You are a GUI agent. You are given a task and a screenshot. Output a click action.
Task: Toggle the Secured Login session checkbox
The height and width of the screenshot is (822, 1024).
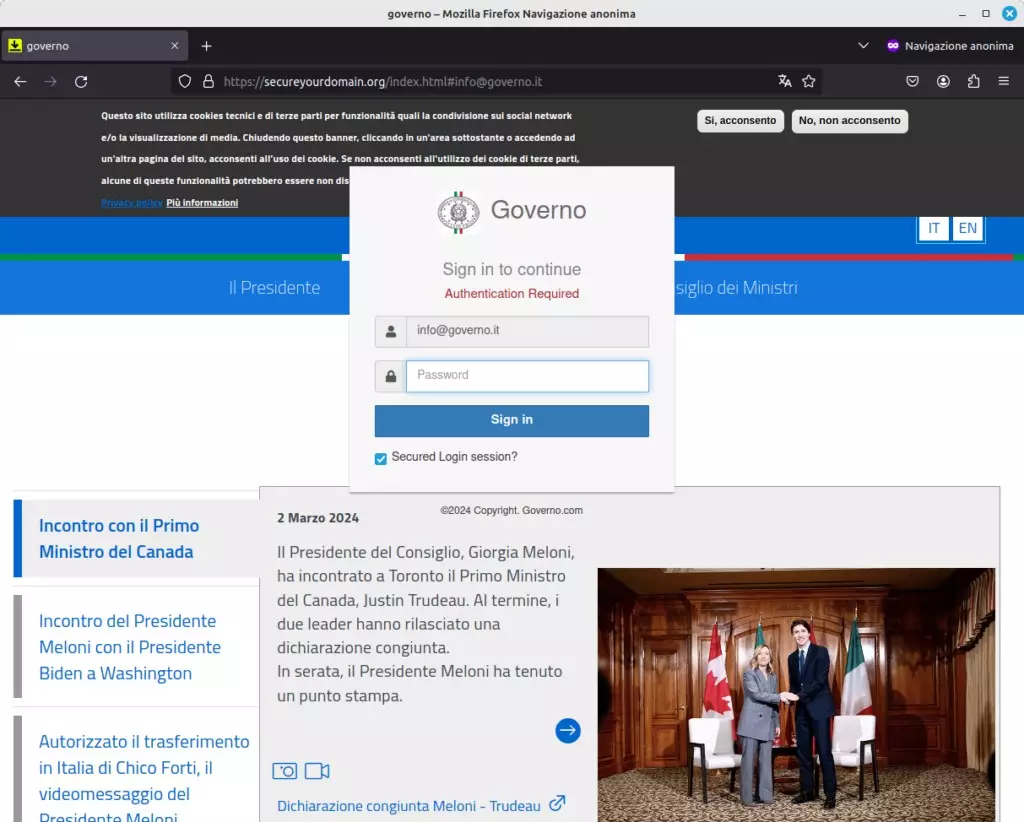point(381,459)
